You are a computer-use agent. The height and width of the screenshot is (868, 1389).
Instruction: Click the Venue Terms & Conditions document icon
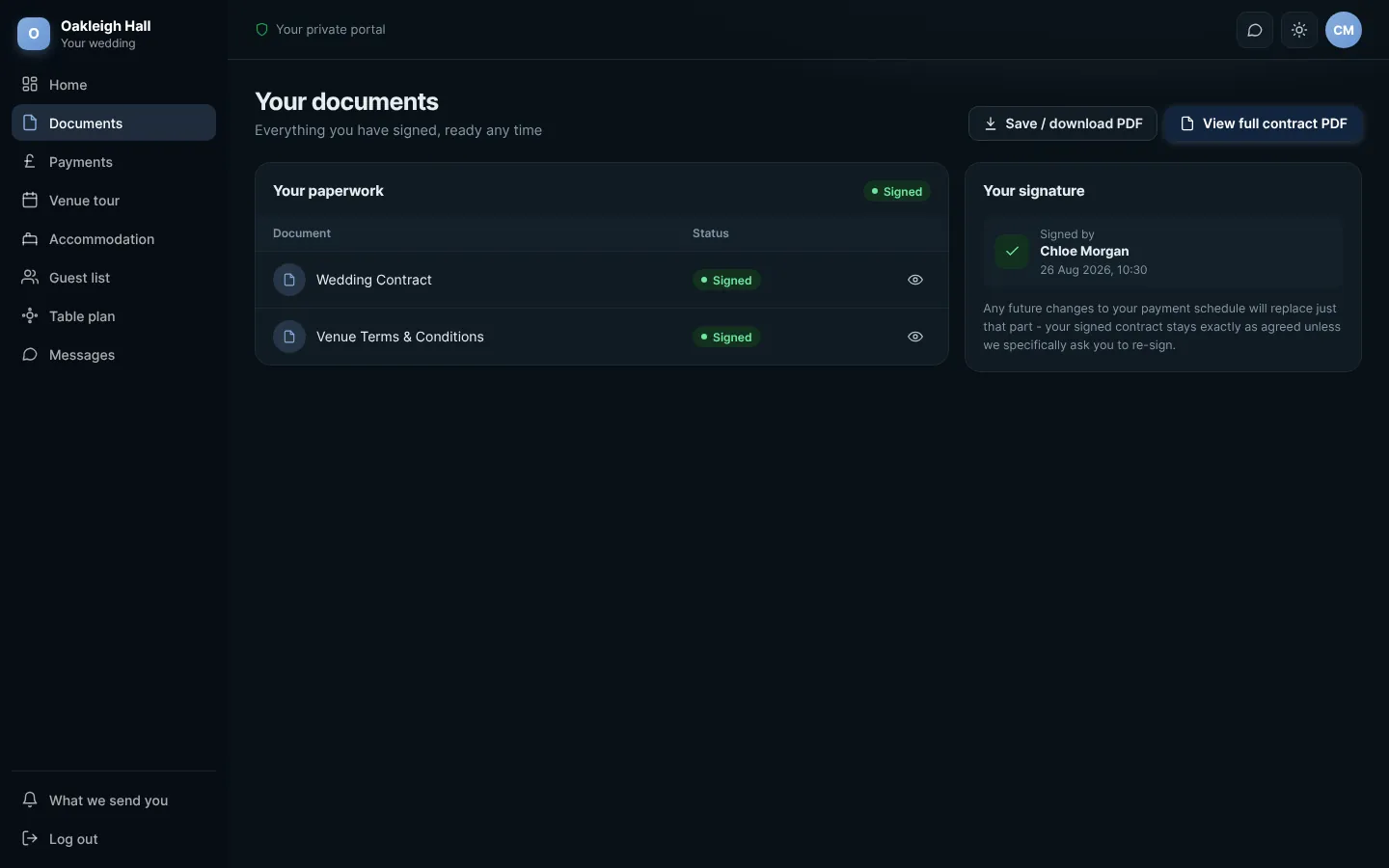(x=289, y=337)
